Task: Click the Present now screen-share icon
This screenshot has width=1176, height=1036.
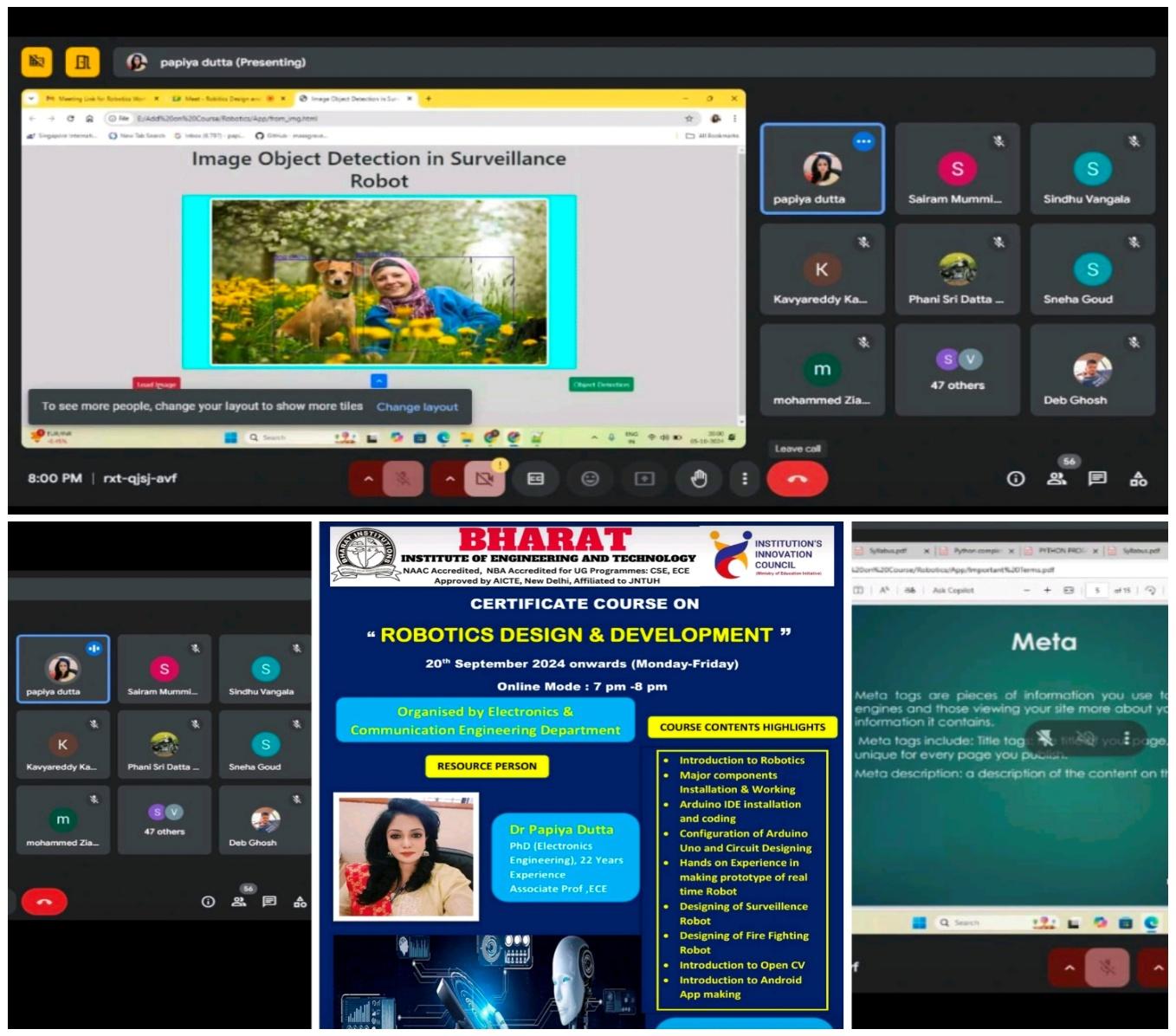Action: 644,479
